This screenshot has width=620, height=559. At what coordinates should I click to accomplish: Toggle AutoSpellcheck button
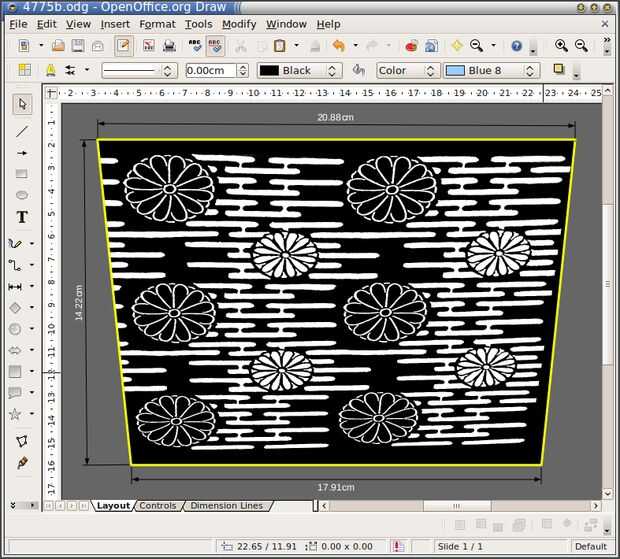click(214, 46)
